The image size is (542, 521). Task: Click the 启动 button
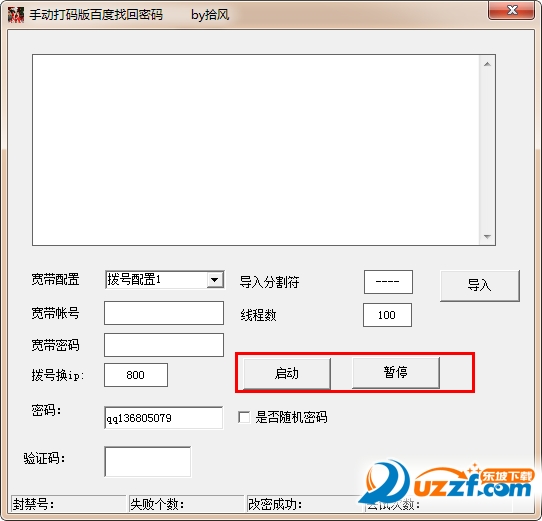(x=287, y=373)
